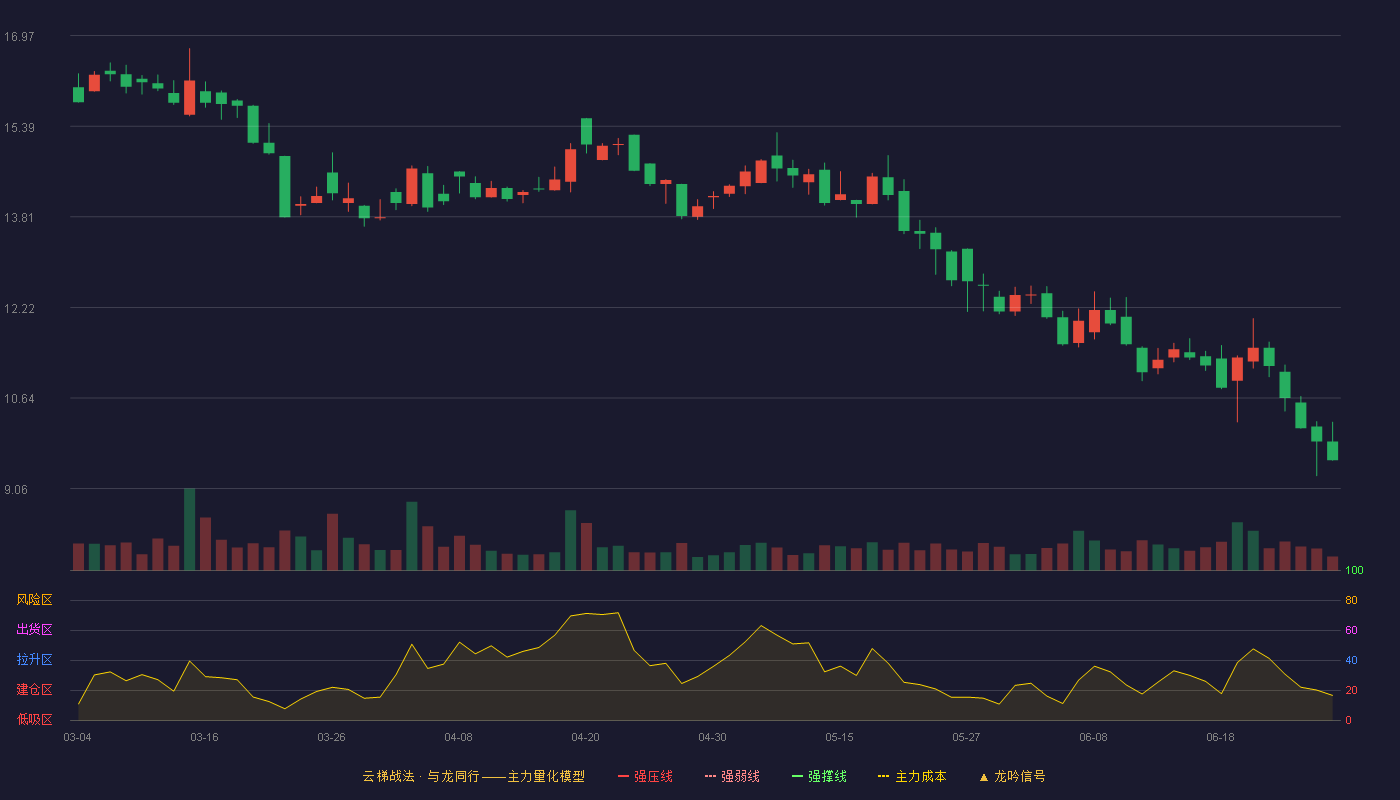Select the 风险区 zone label
1400x800 pixels.
(x=35, y=600)
